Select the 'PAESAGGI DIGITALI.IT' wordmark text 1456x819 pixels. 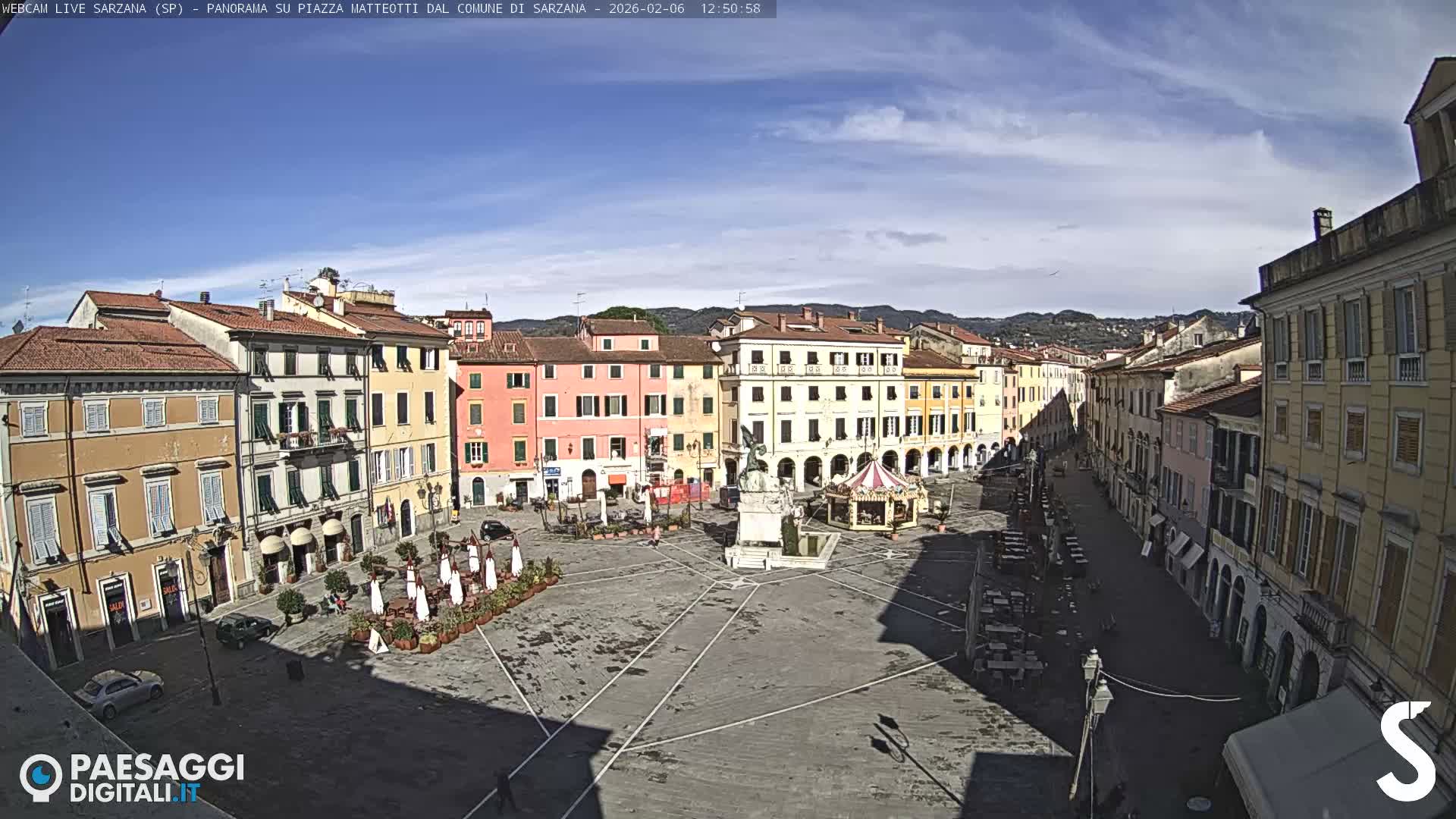point(157,778)
